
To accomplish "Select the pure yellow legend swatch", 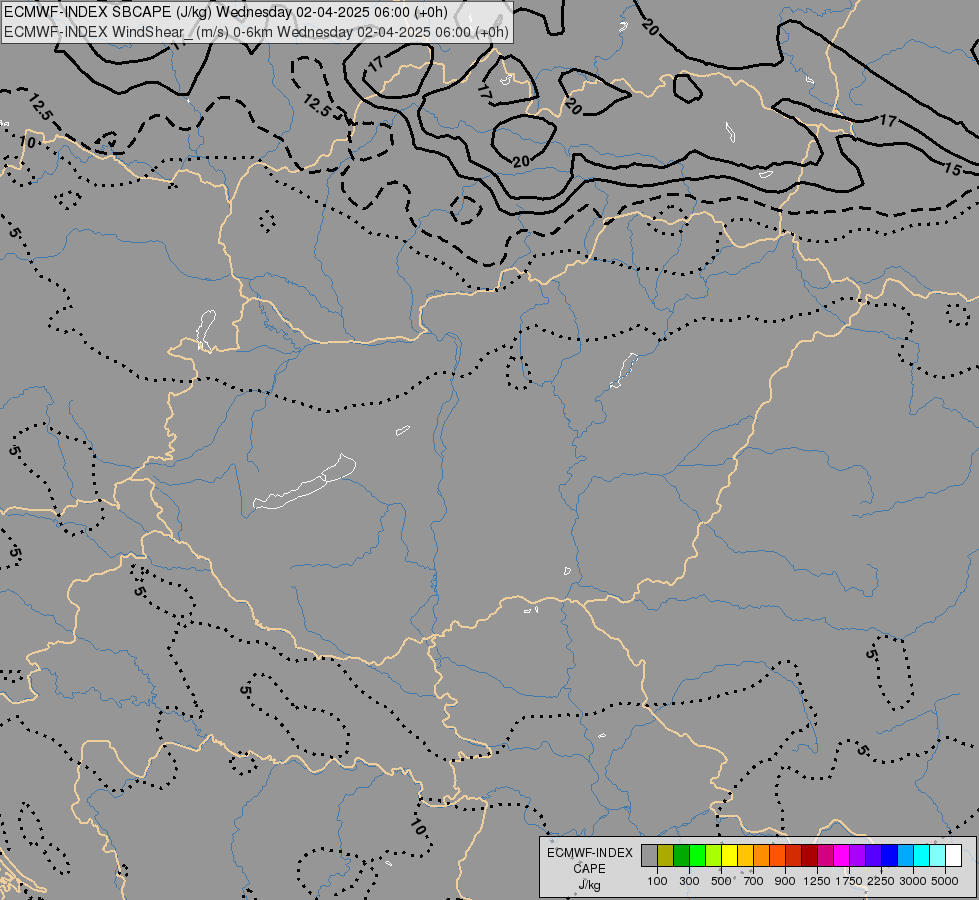I will pyautogui.click(x=729, y=855).
